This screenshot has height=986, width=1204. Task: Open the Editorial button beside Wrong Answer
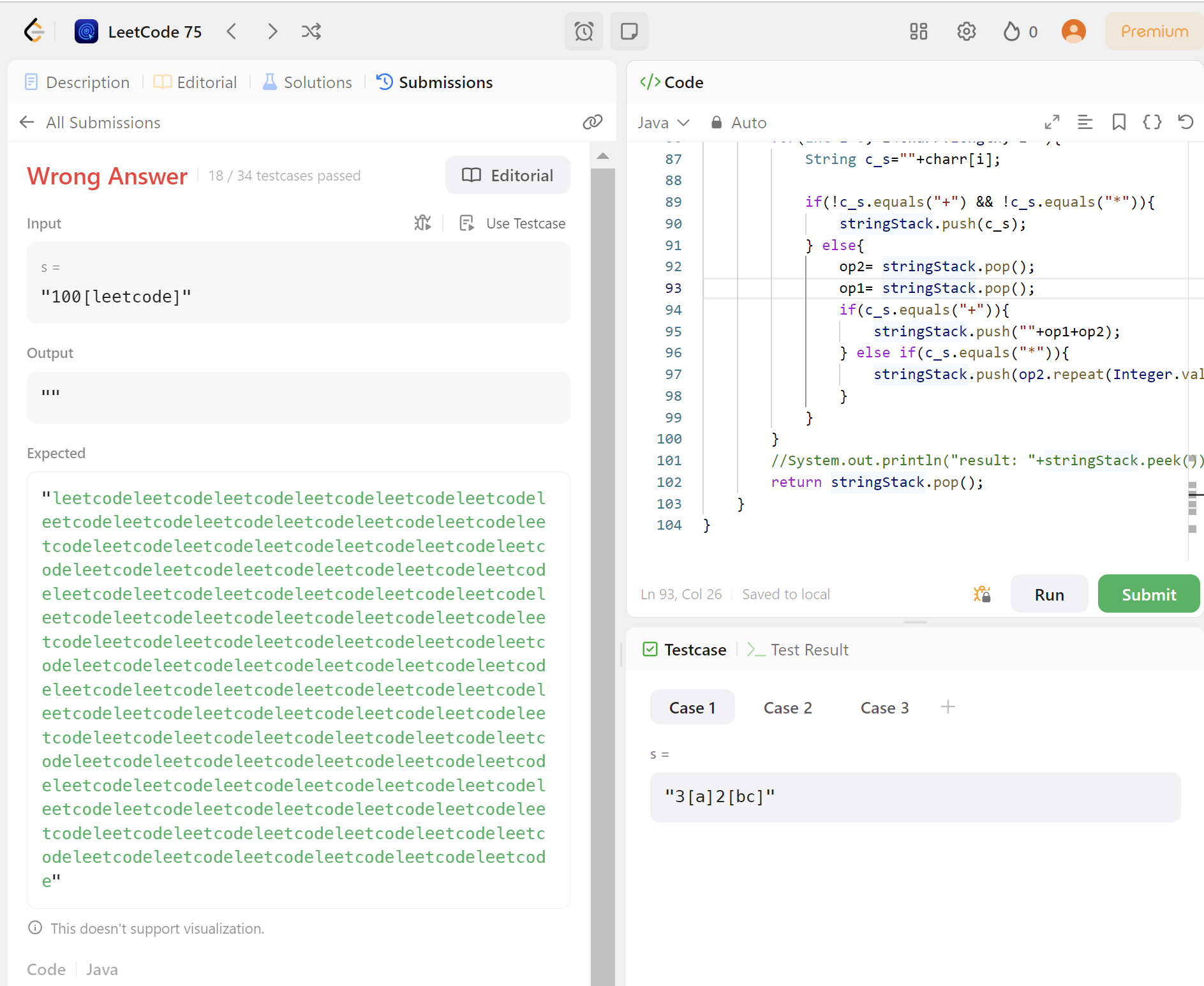tap(508, 176)
